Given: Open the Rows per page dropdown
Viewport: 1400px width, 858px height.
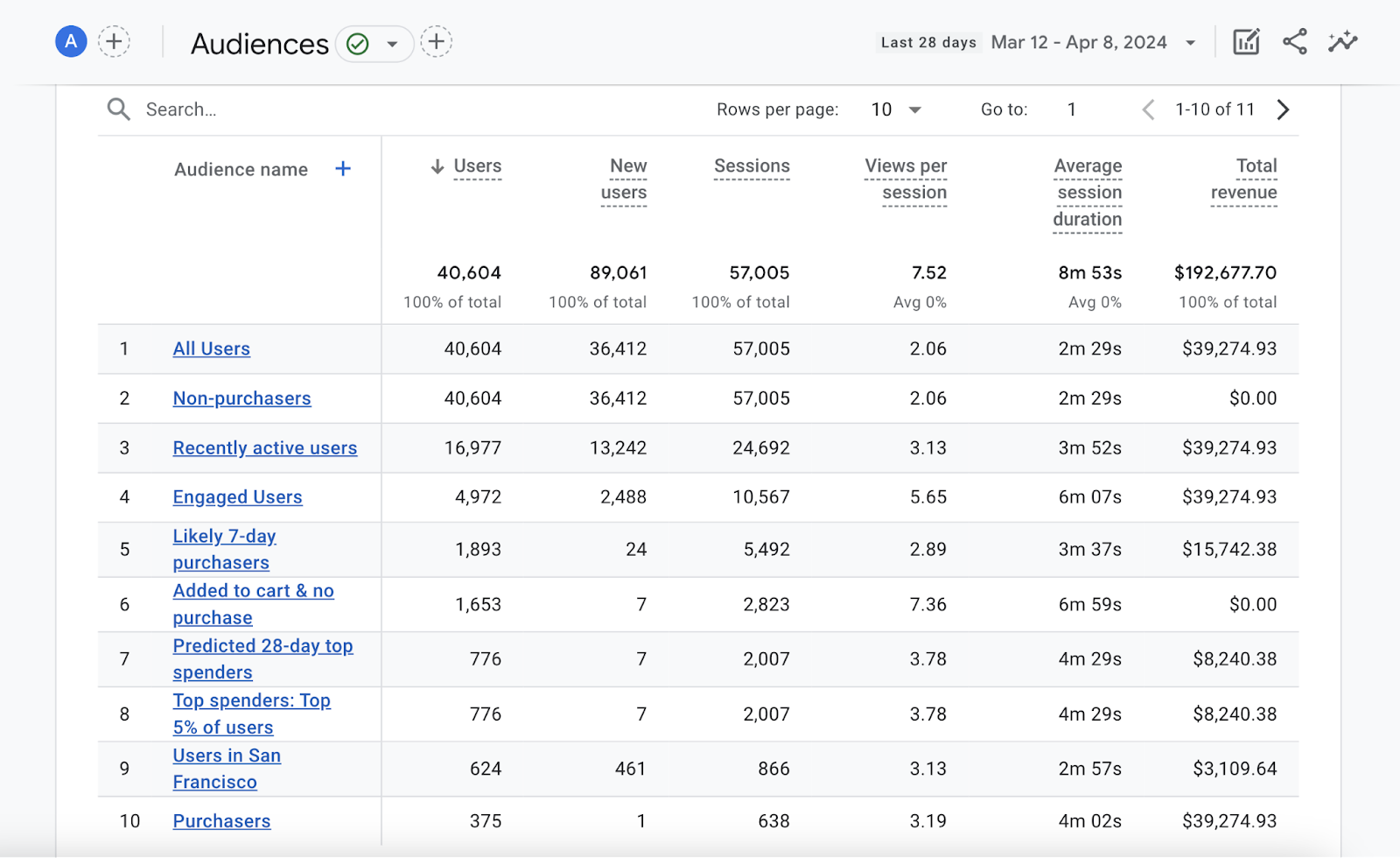Looking at the screenshot, I should pyautogui.click(x=892, y=109).
